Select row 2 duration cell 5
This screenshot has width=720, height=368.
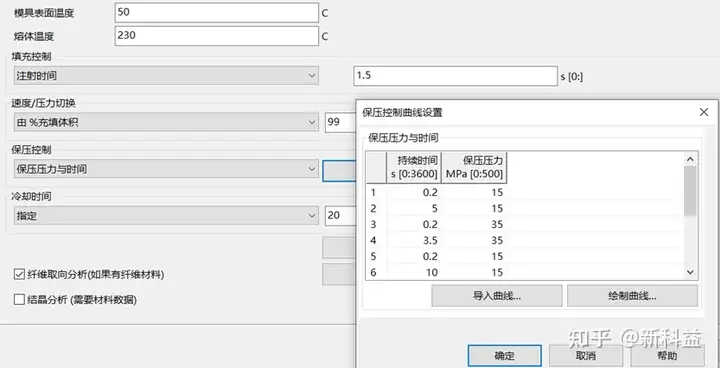click(414, 209)
